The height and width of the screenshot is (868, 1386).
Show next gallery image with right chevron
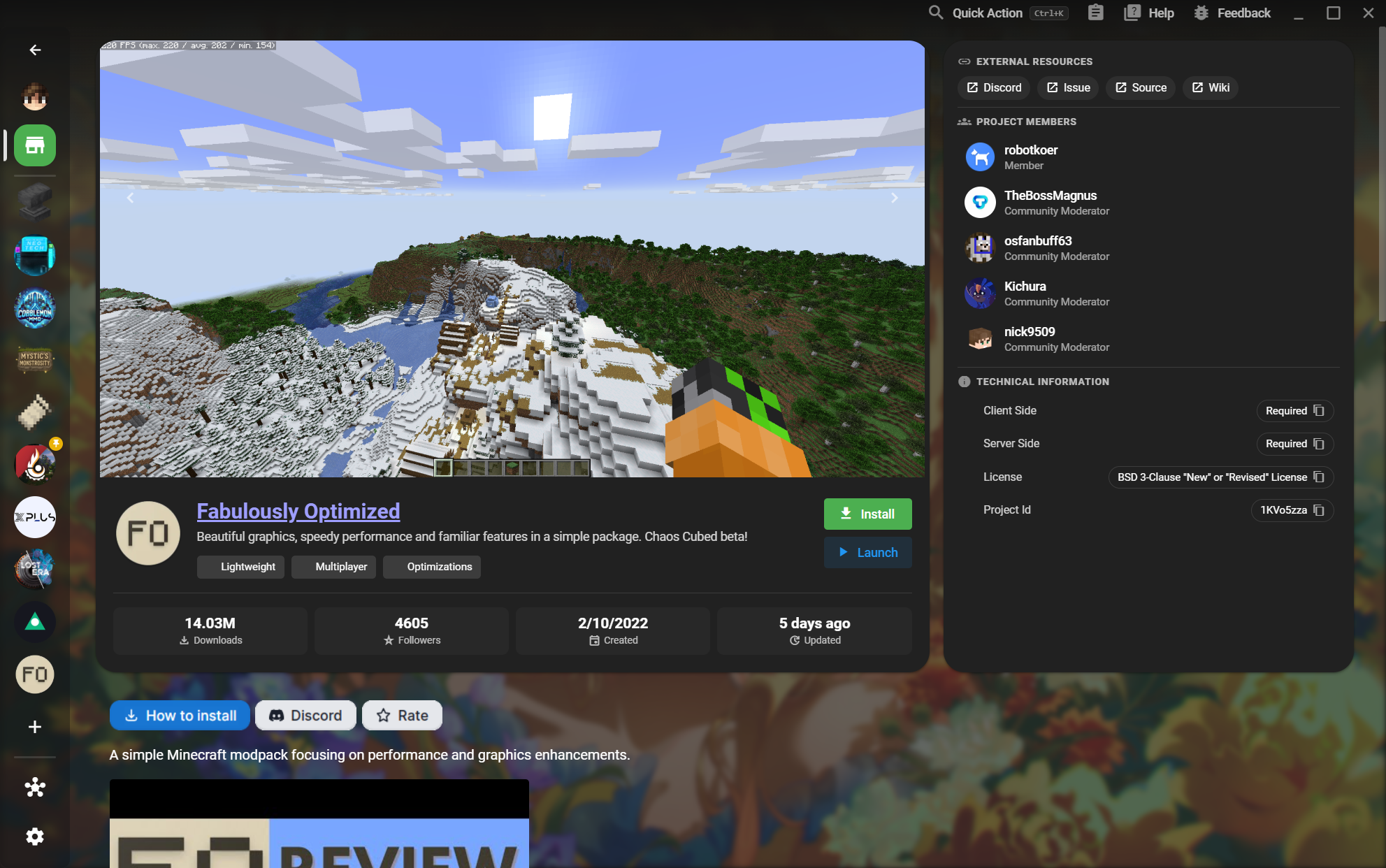(894, 198)
